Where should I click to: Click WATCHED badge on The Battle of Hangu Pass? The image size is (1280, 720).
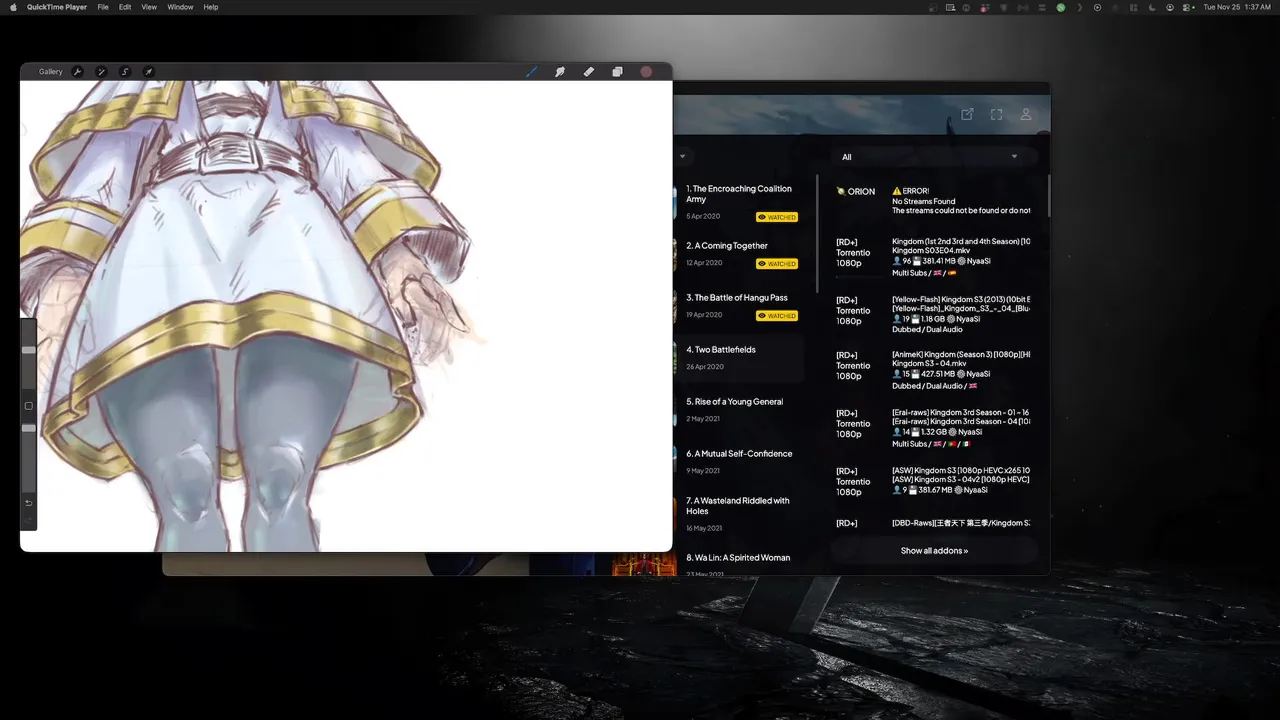[x=777, y=316]
